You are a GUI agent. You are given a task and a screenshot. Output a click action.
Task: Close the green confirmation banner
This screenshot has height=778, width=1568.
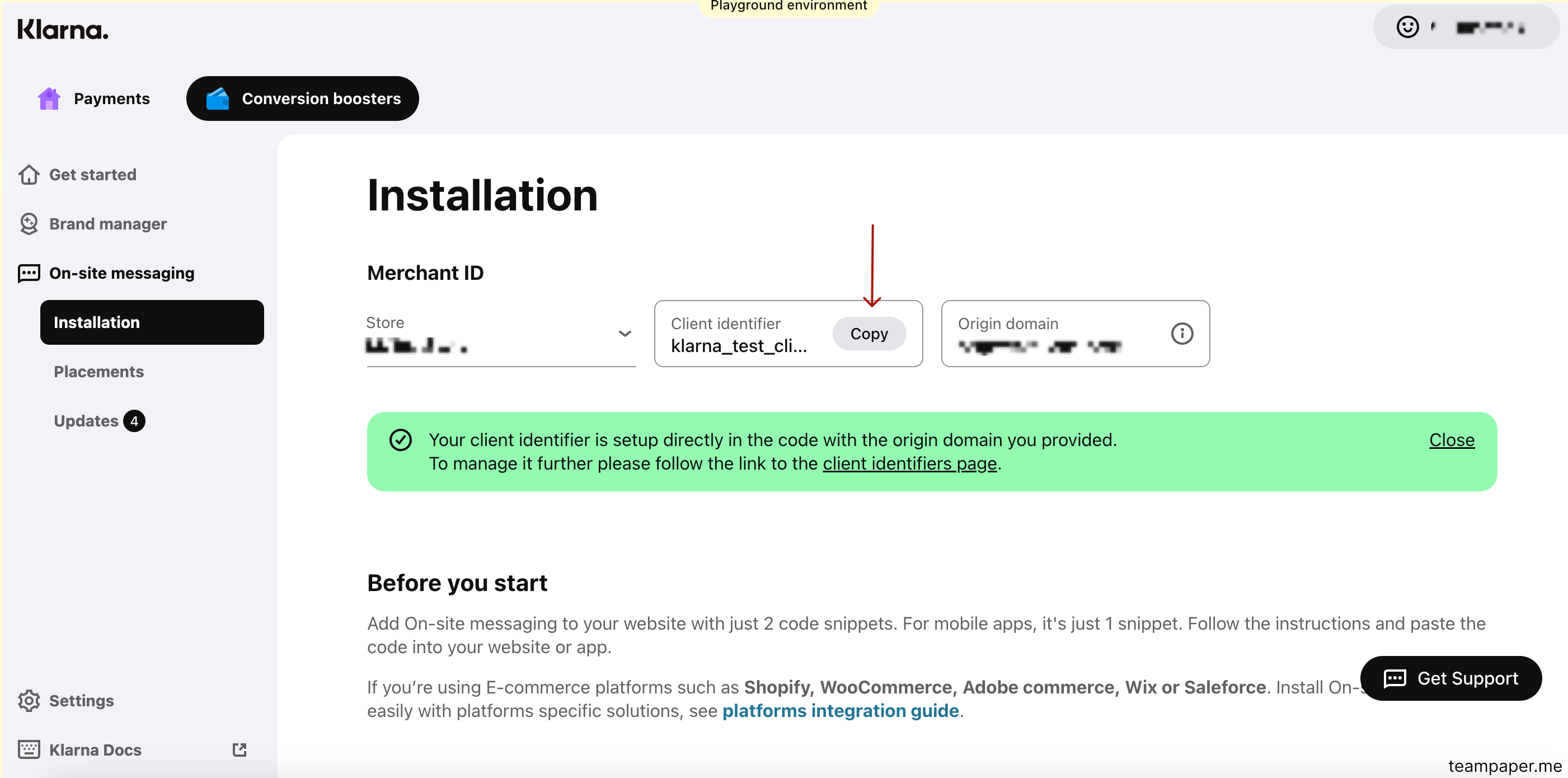click(1452, 440)
